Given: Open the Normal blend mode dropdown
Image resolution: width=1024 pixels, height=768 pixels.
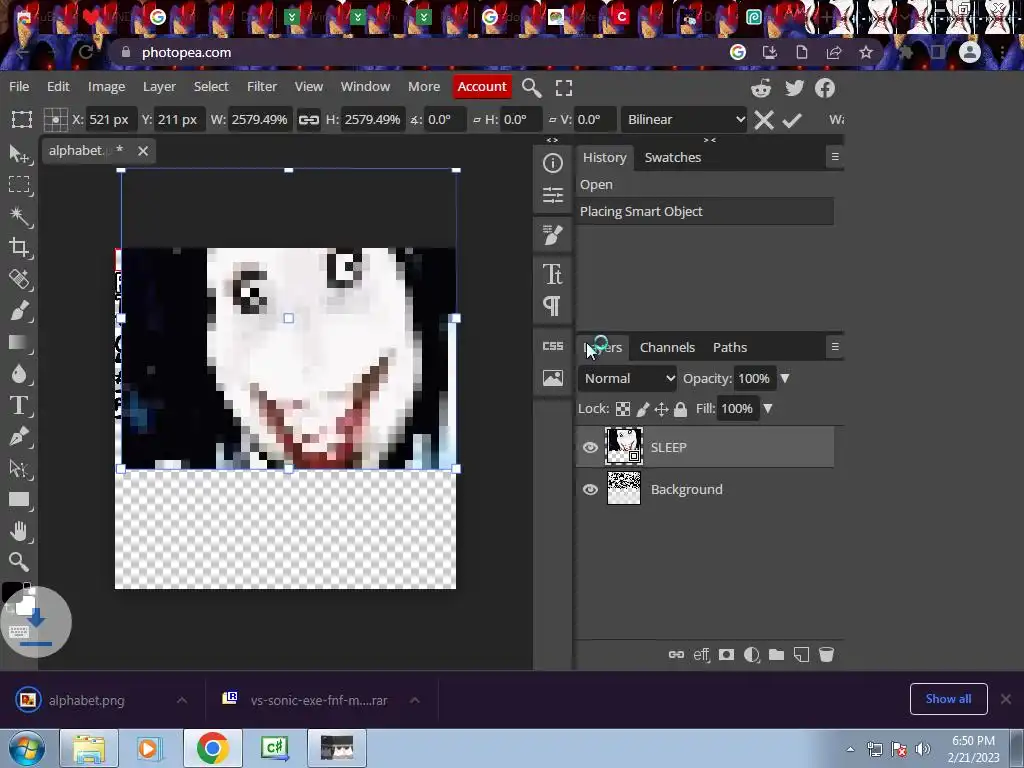Looking at the screenshot, I should (628, 378).
